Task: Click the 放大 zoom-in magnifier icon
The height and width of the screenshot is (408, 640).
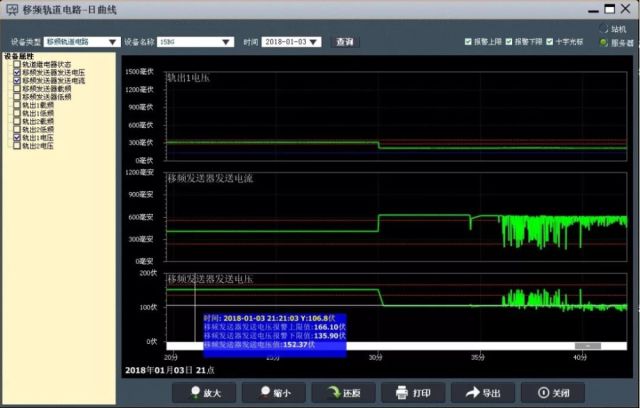Action: 196,392
